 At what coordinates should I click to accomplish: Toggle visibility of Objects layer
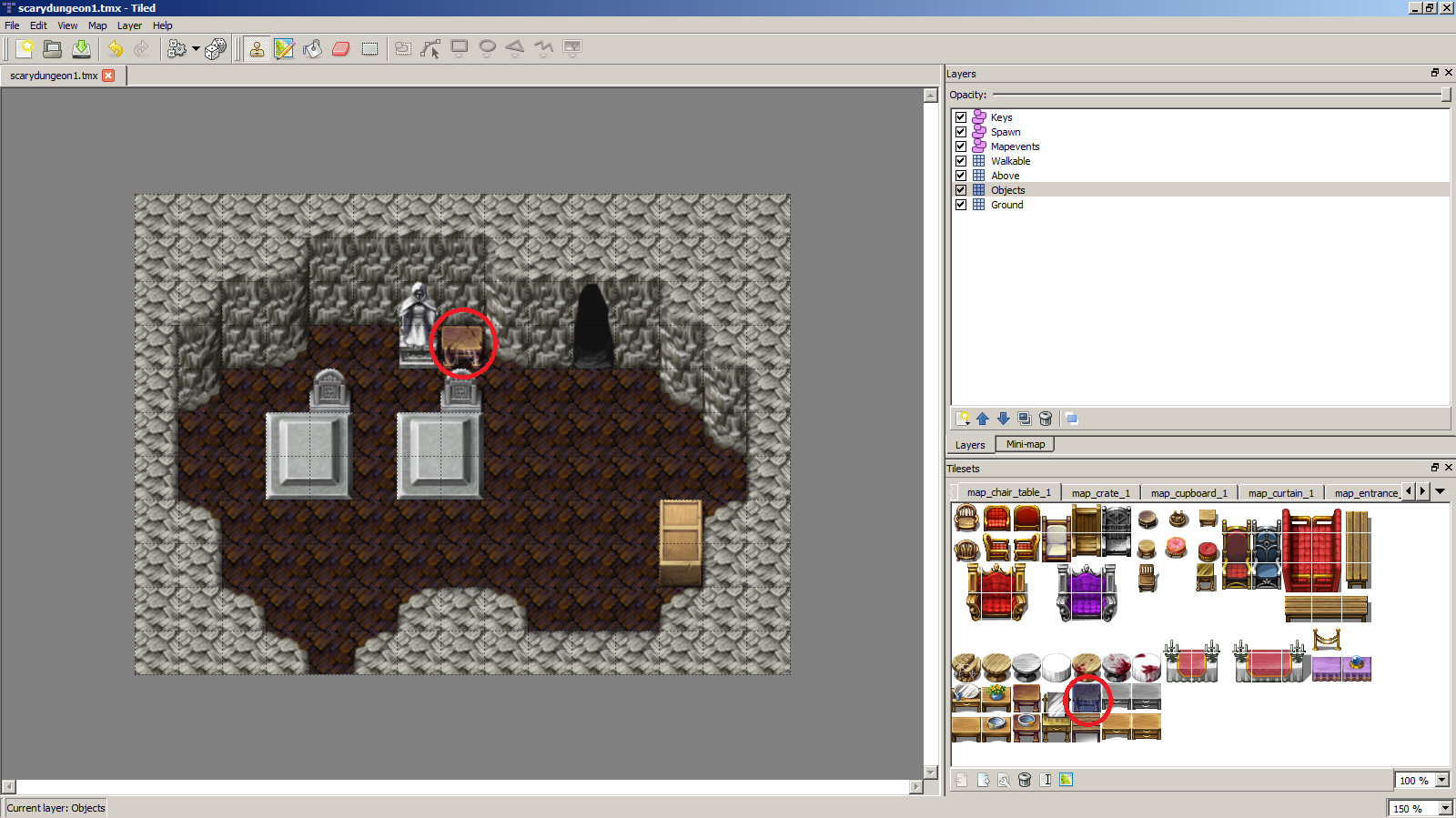[x=961, y=190]
